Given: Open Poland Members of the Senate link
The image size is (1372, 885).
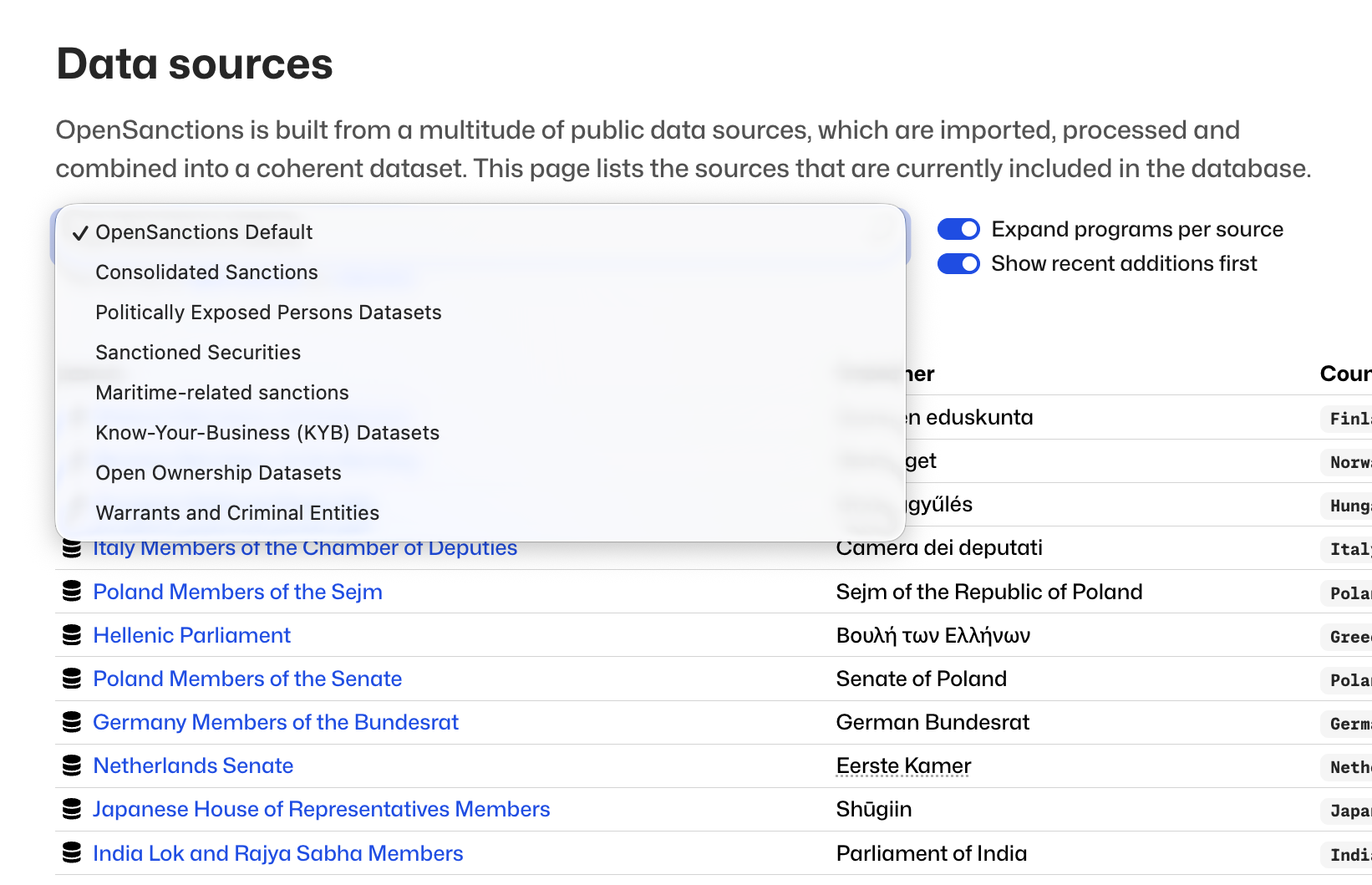Looking at the screenshot, I should pos(247,679).
